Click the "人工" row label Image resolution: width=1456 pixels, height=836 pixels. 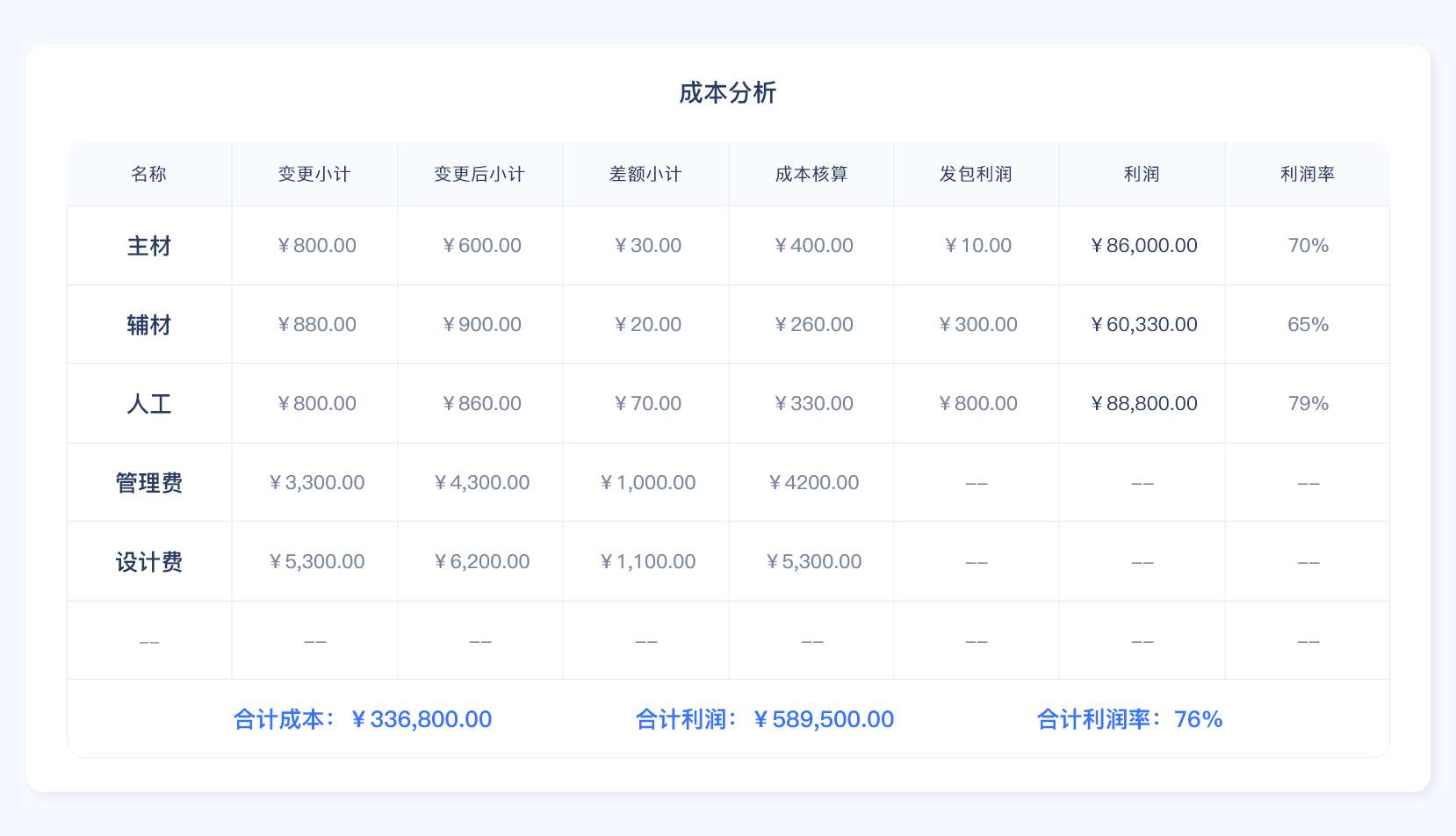click(x=149, y=404)
